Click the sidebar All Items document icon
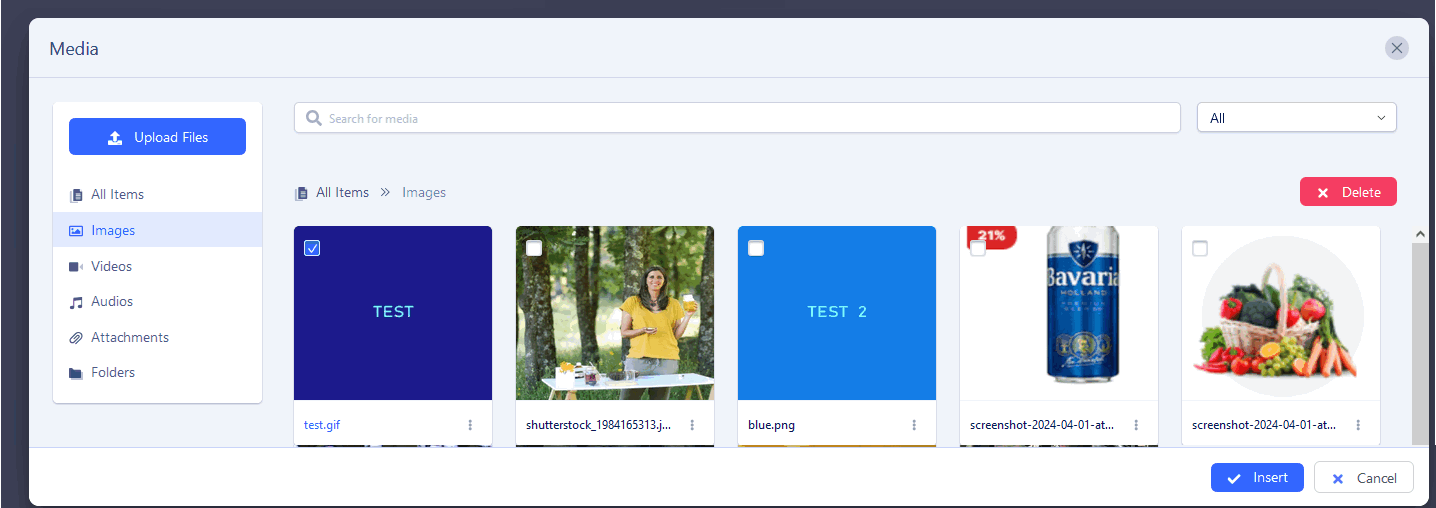This screenshot has width=1436, height=508. 76,195
